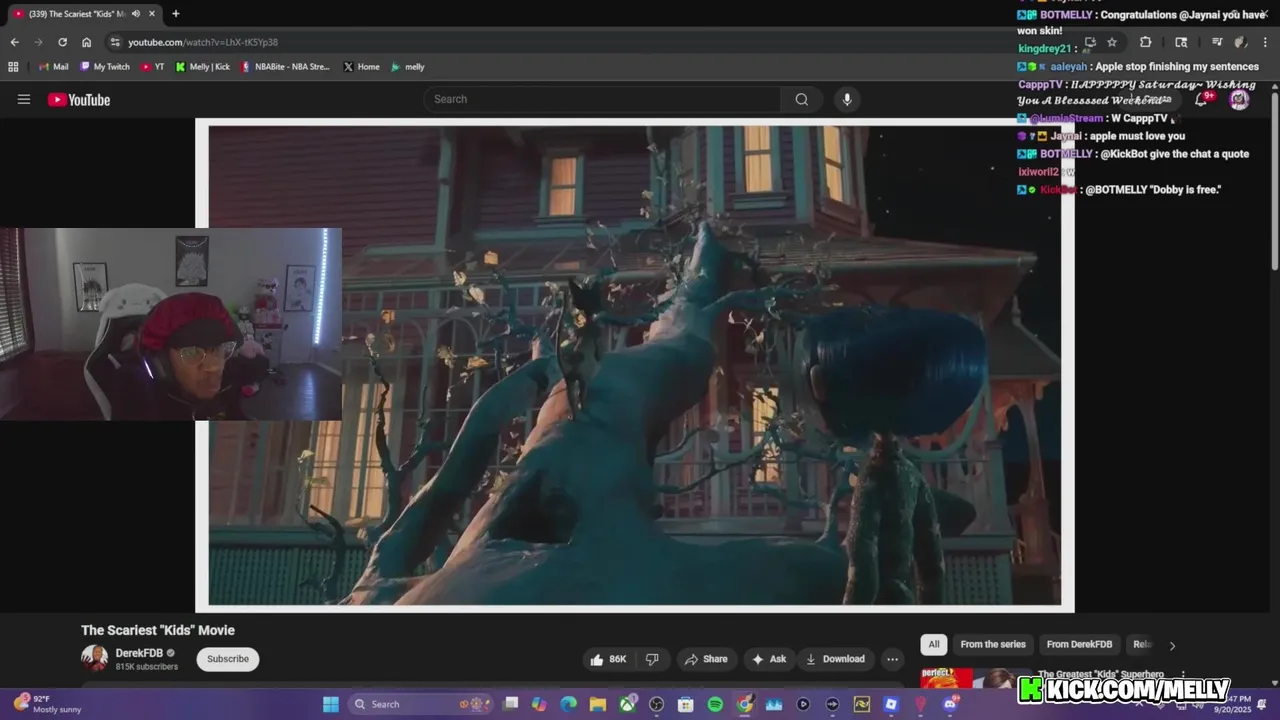Open Spotify from the taskbar
The height and width of the screenshot is (720, 1280).
[x=715, y=704]
